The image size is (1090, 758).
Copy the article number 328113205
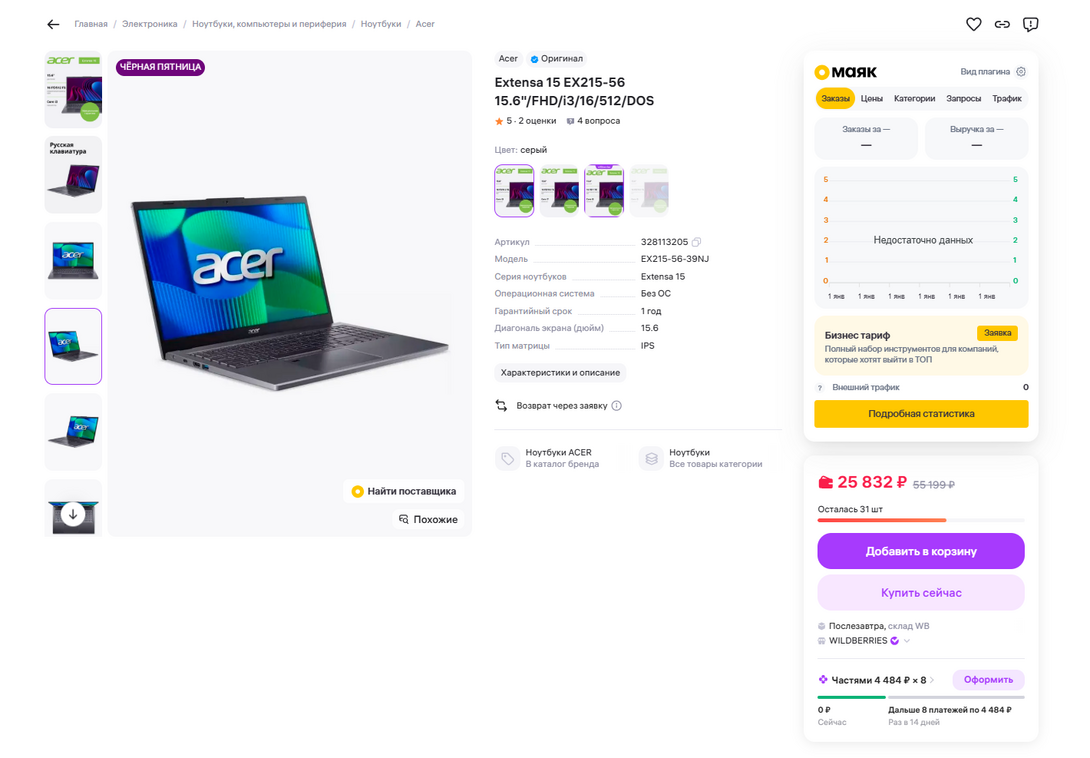[x=697, y=242]
